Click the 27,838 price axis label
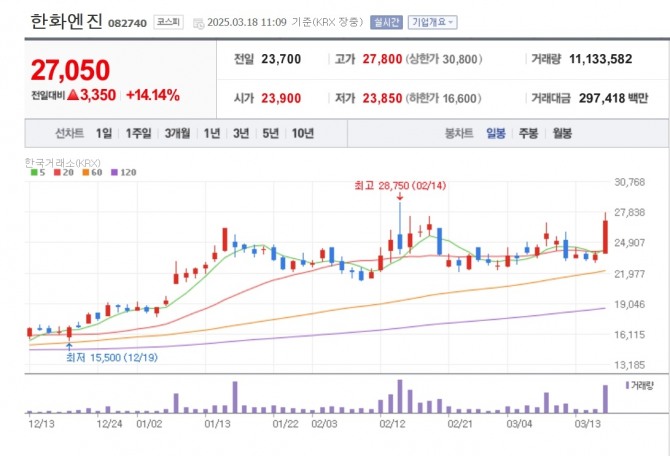Image resolution: width=670 pixels, height=456 pixels. point(629,212)
